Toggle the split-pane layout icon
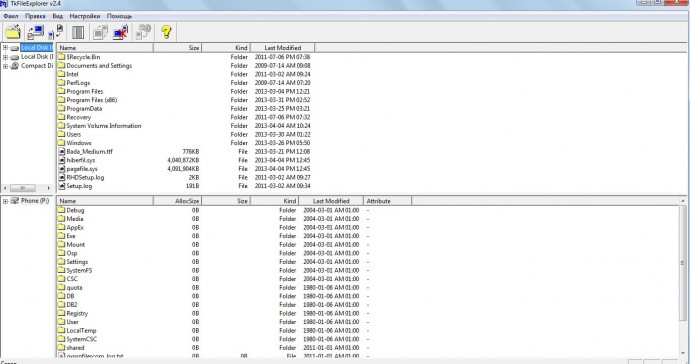The image size is (690, 364). [x=78, y=32]
